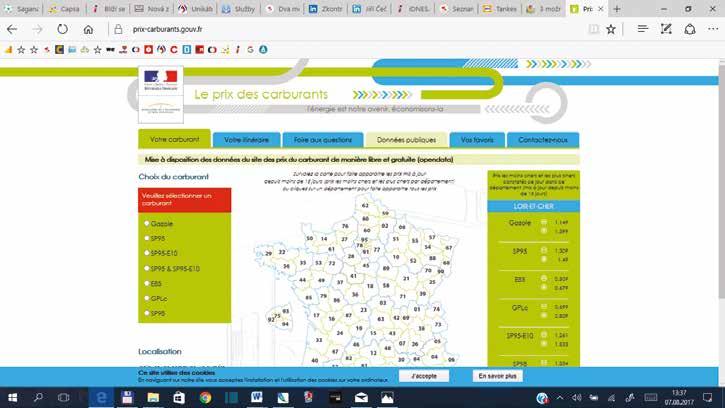Click department 29 on the map

coord(268,253)
